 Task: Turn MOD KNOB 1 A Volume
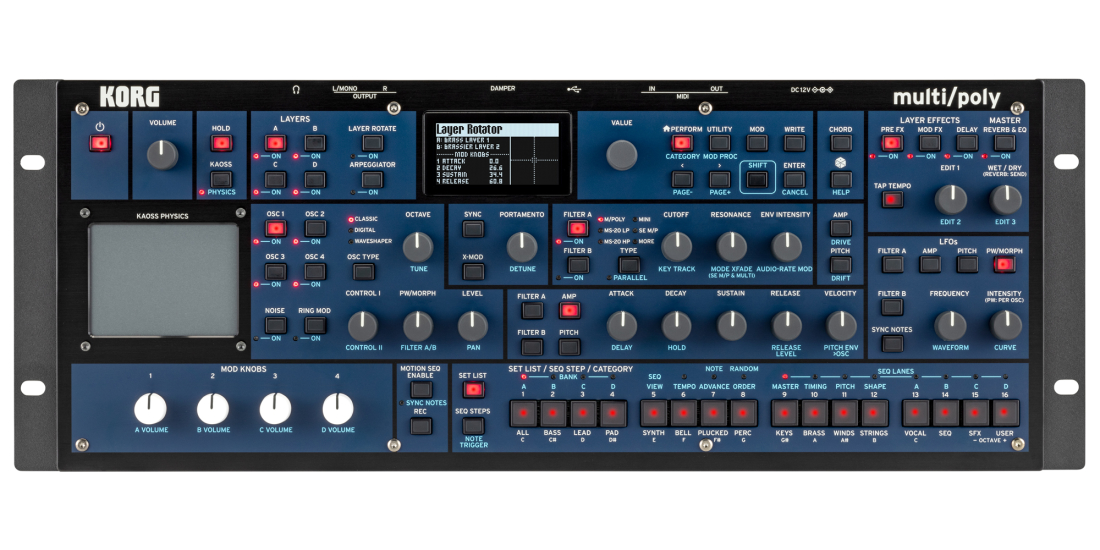click(150, 408)
